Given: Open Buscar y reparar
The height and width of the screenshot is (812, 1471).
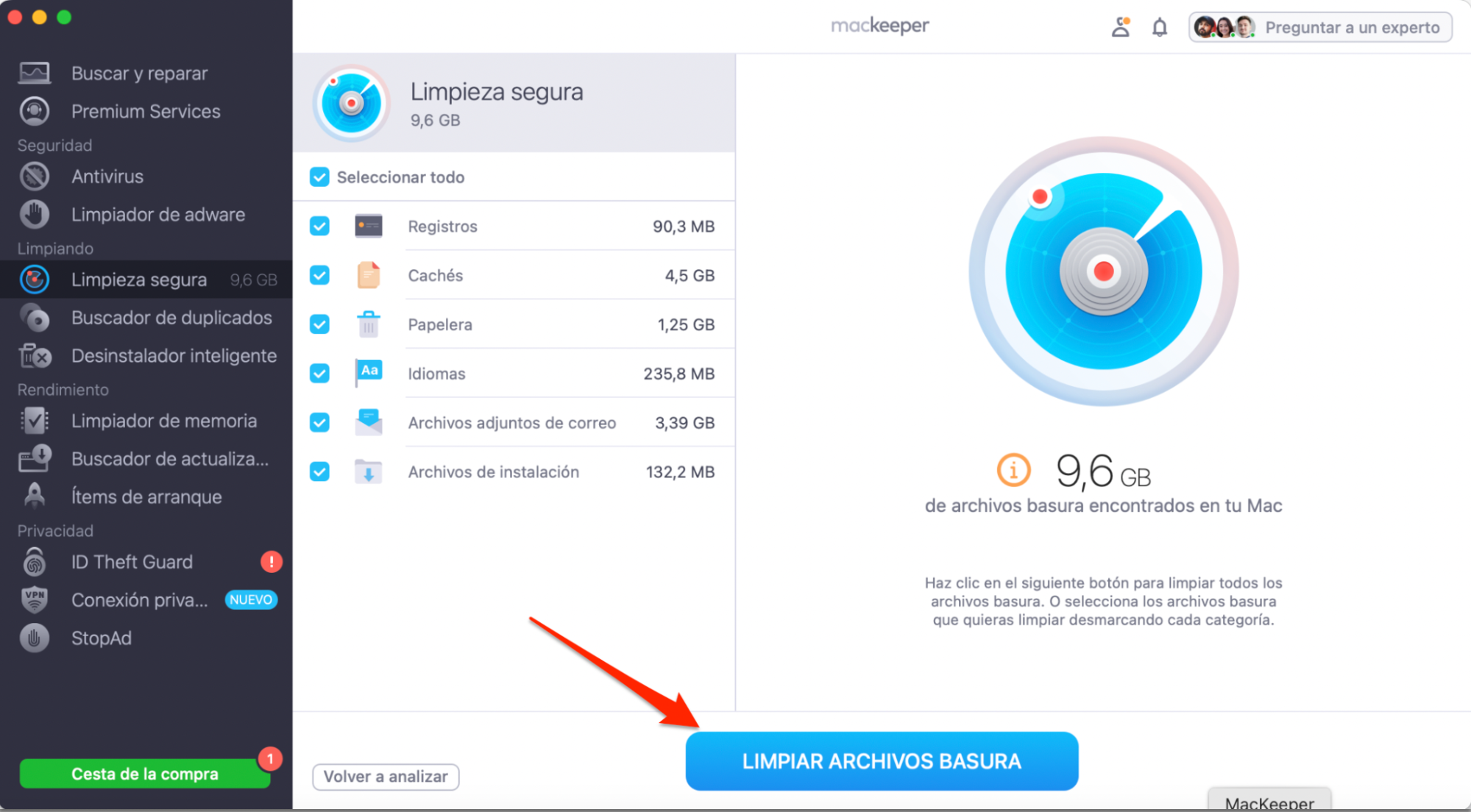Looking at the screenshot, I should [139, 73].
